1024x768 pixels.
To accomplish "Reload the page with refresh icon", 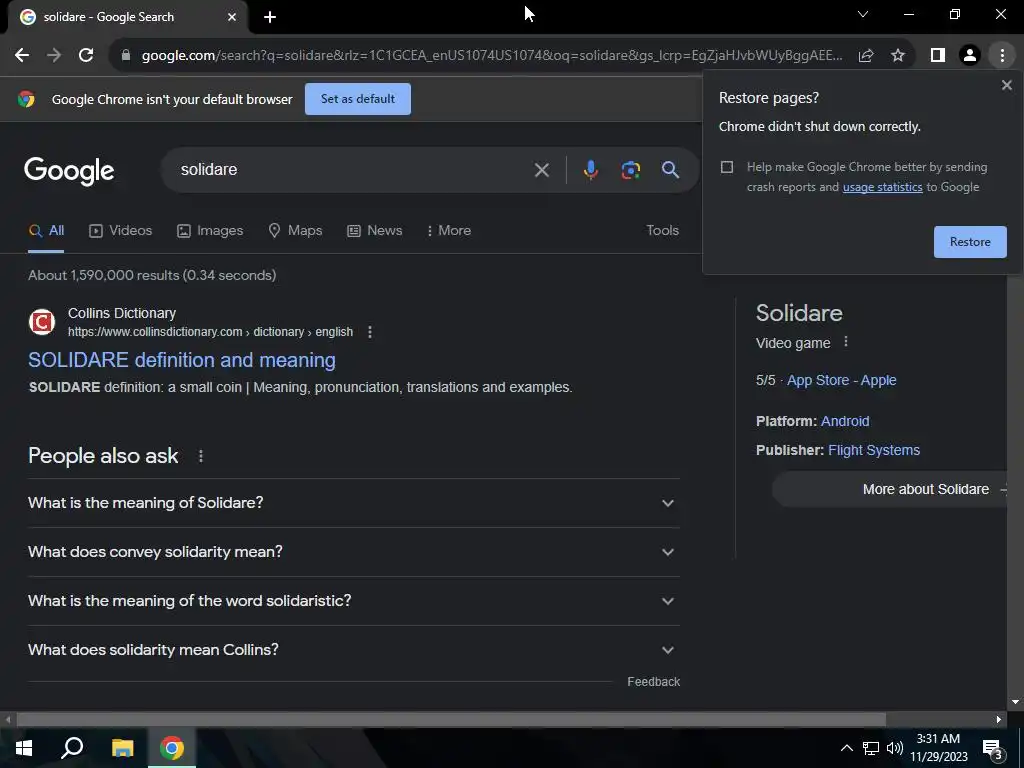I will tap(86, 56).
